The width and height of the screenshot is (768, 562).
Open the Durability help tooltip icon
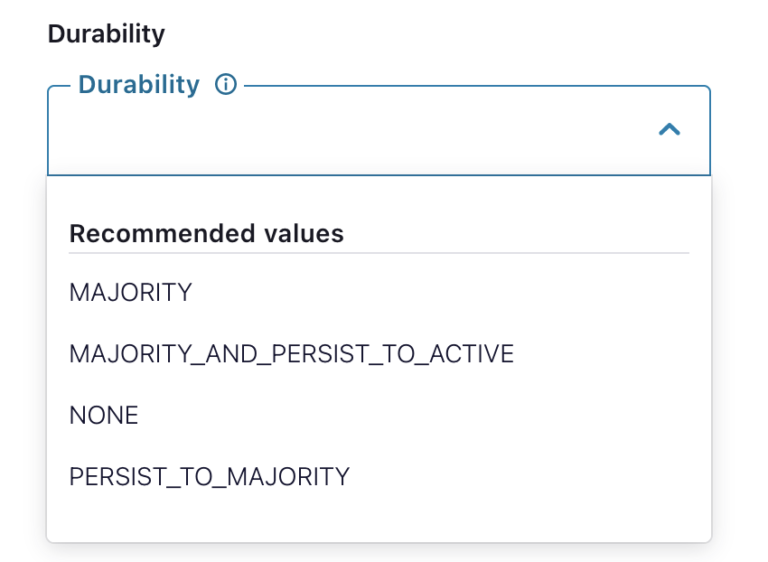coord(226,85)
